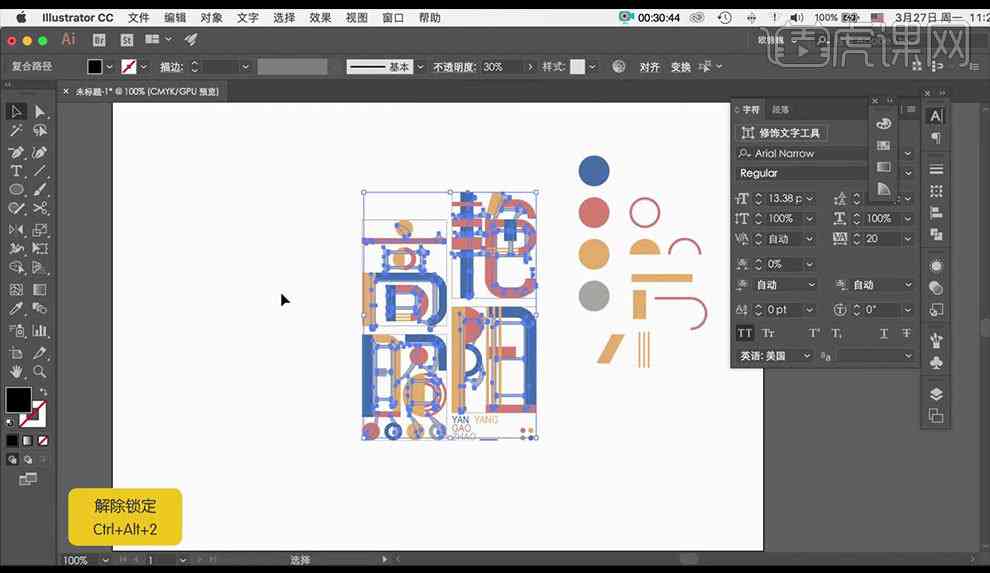Choose the Scale tool
This screenshot has width=990, height=573.
pos(40,230)
